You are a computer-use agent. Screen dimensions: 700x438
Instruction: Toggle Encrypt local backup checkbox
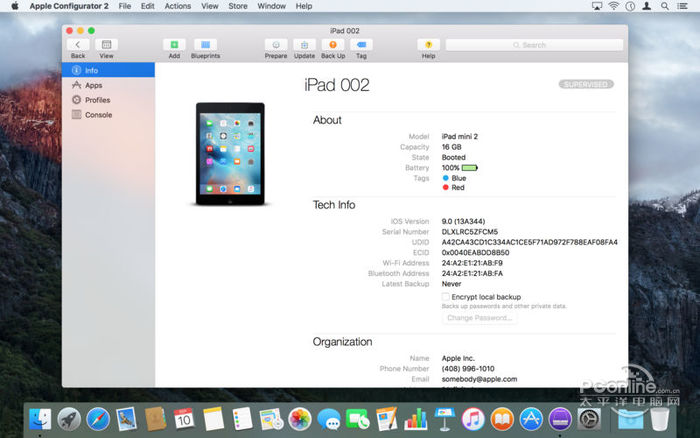click(x=446, y=297)
